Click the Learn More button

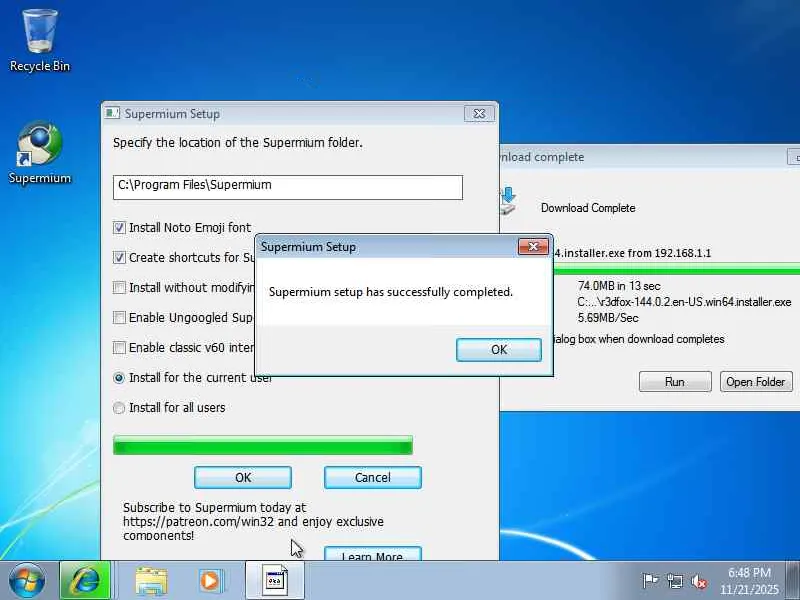click(373, 554)
